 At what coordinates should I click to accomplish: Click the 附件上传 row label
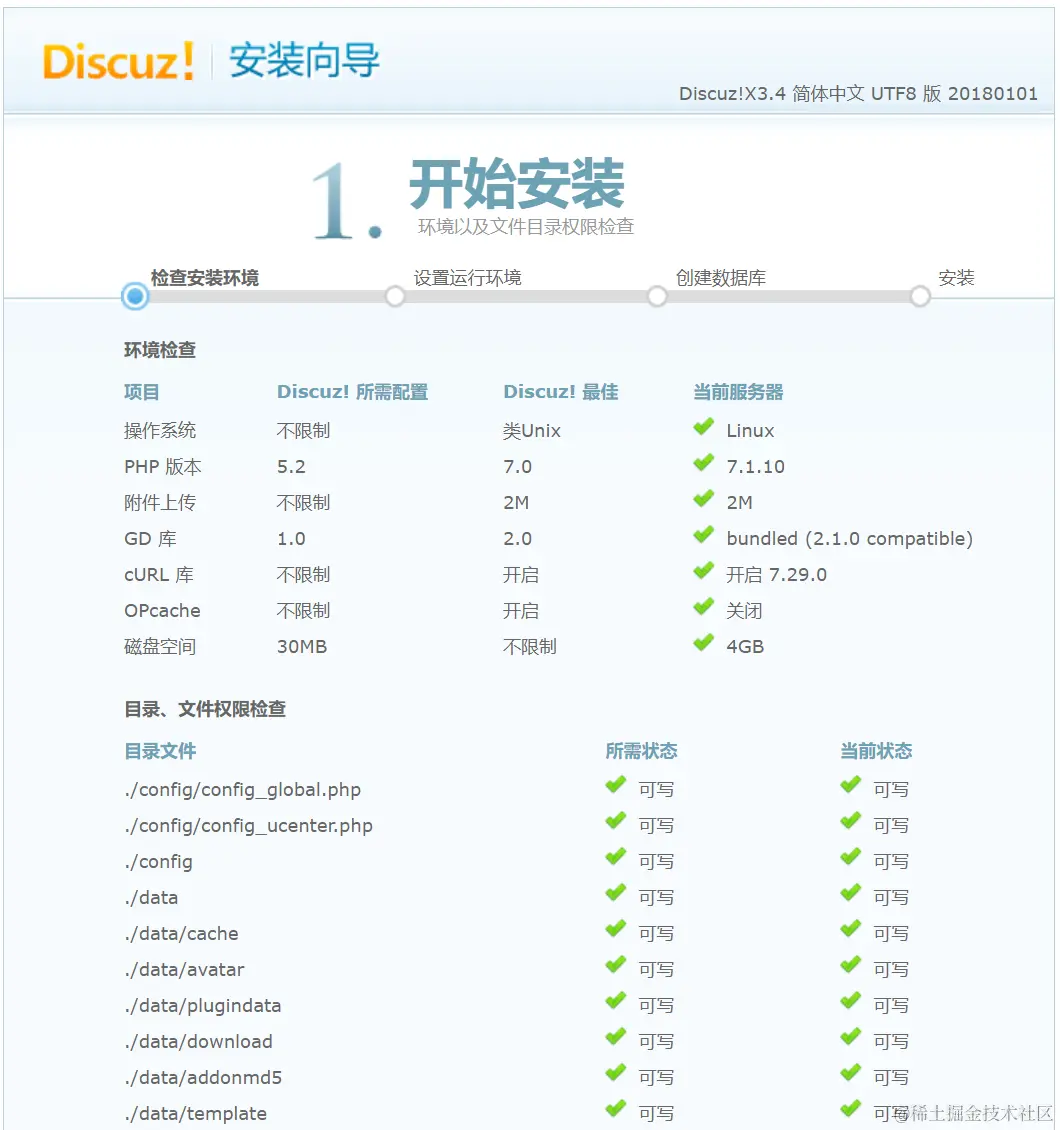click(160, 503)
